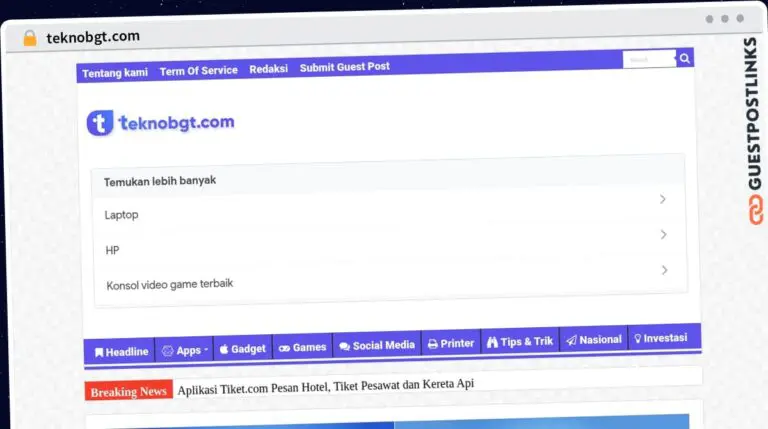The height and width of the screenshot is (429, 768).
Task: Click the Headline bookmark icon
Action: (99, 352)
